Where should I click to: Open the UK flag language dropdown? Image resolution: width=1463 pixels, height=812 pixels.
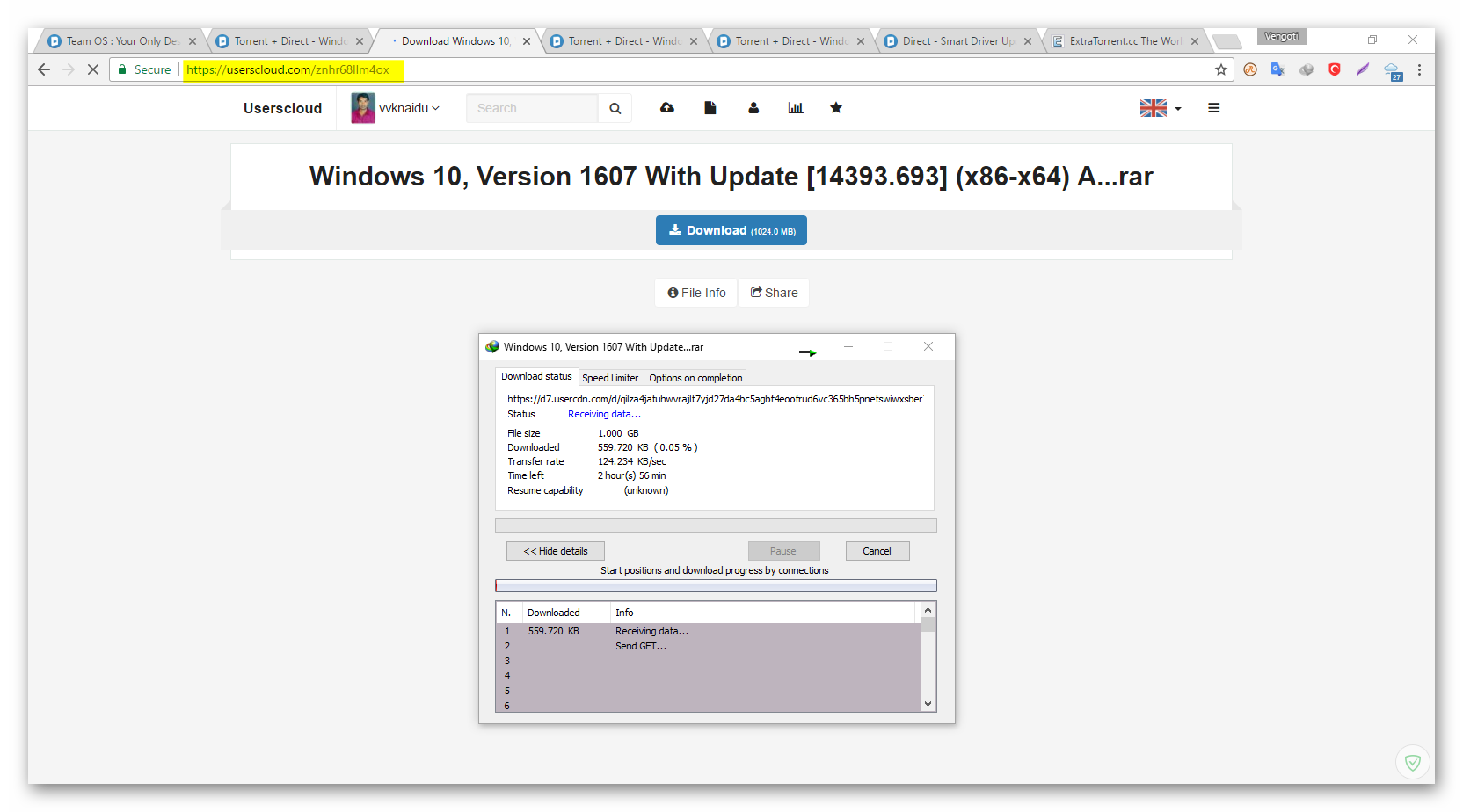pyautogui.click(x=1161, y=108)
